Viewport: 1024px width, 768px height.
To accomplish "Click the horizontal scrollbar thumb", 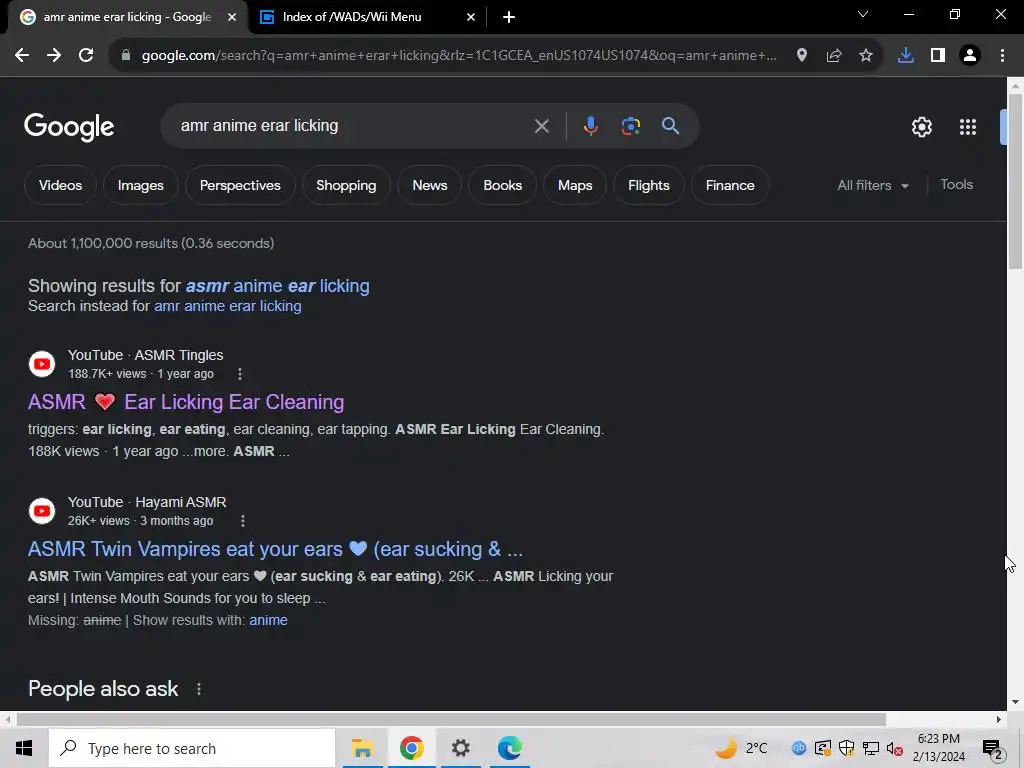I will pos(451,720).
